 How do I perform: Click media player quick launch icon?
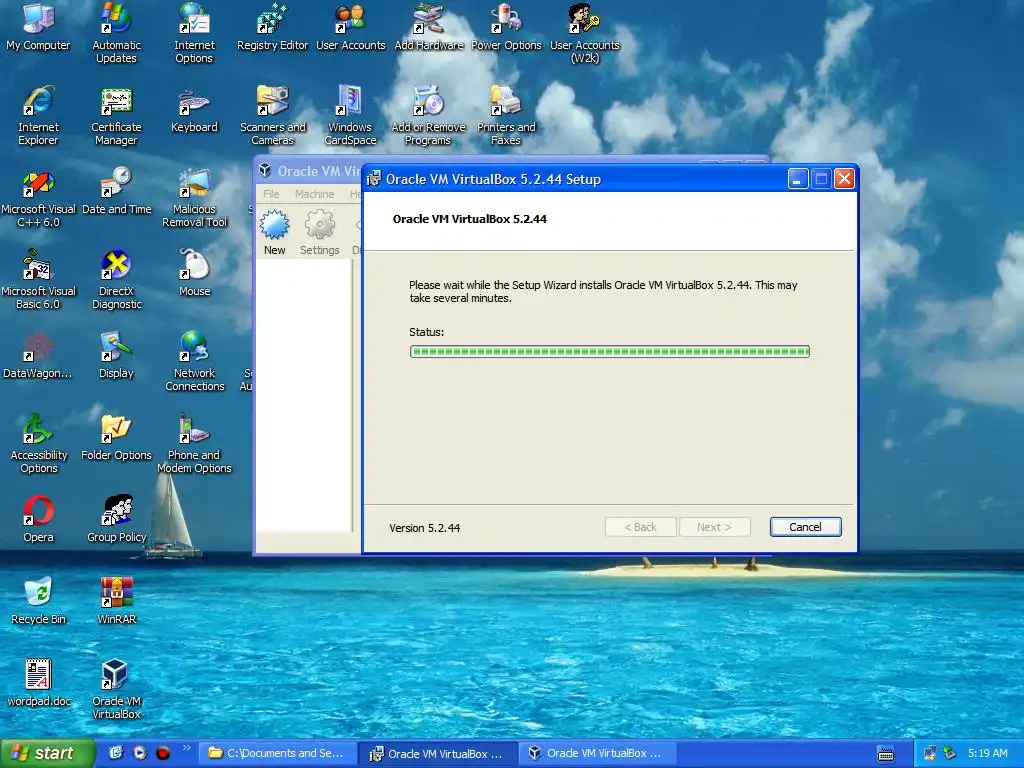[140, 753]
